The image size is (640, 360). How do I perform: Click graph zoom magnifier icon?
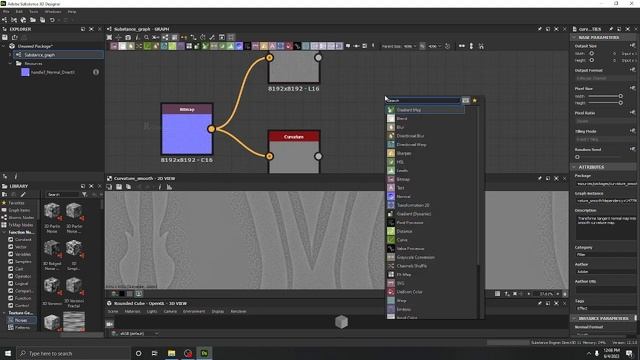pos(146,37)
